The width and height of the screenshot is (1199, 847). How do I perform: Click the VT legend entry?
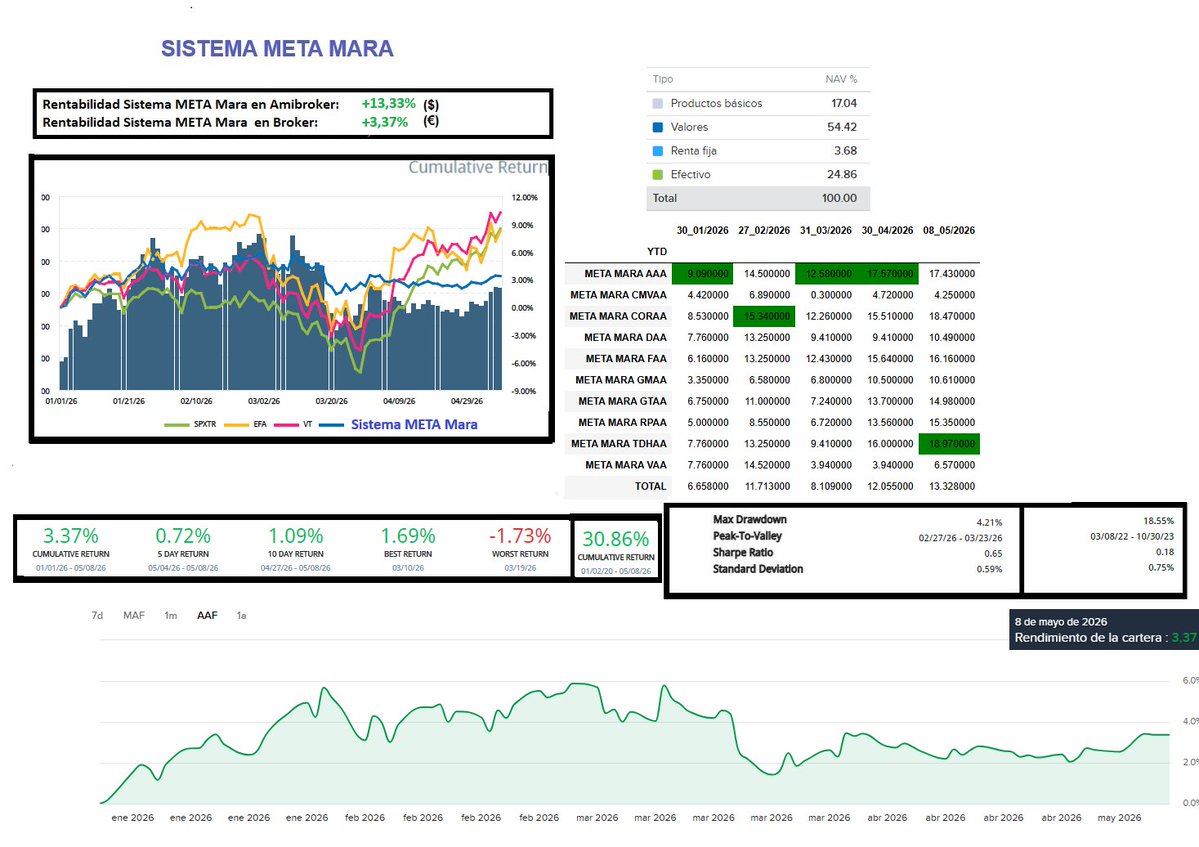[x=294, y=424]
